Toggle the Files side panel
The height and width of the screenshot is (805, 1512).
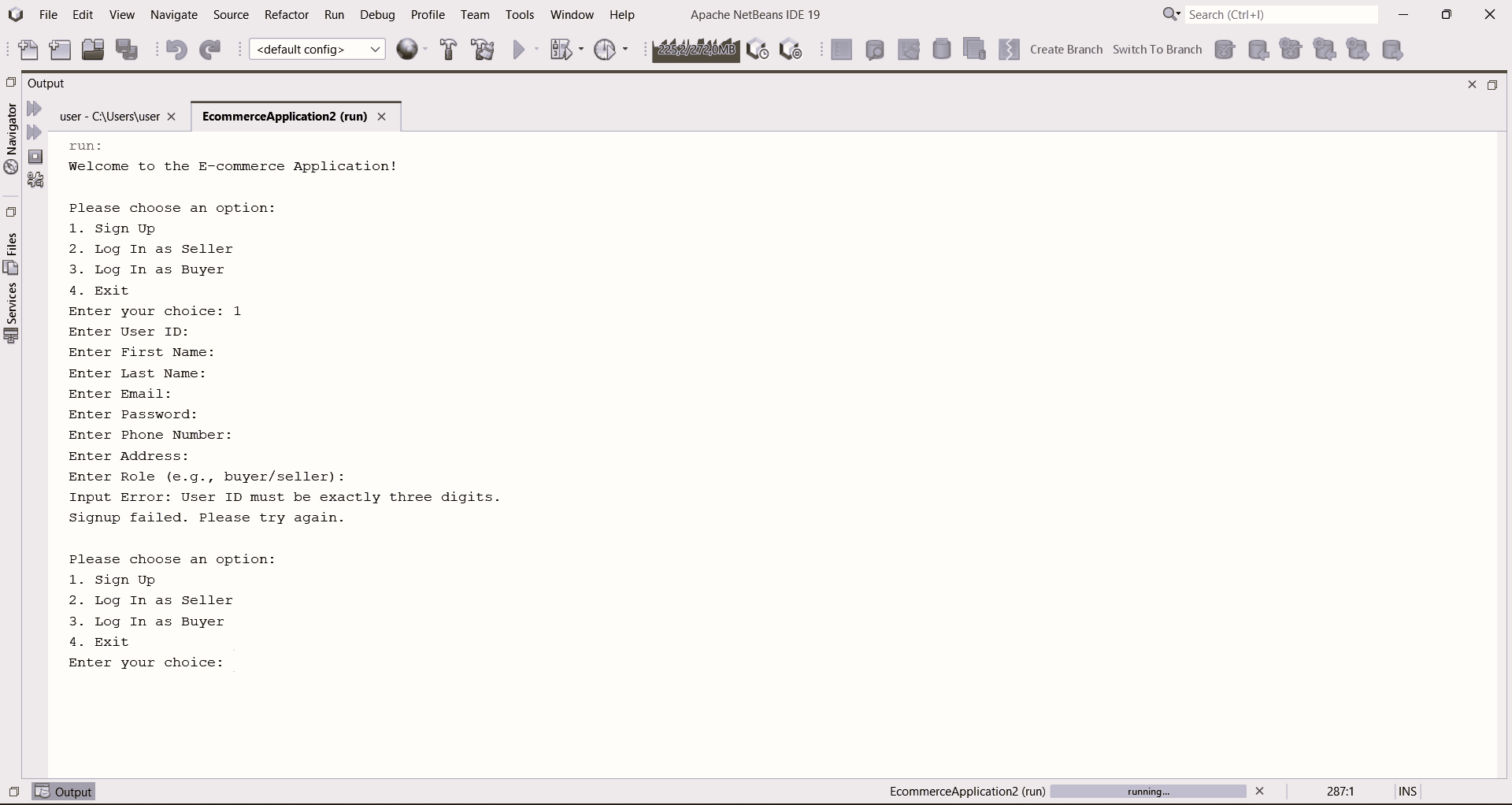pyautogui.click(x=11, y=254)
